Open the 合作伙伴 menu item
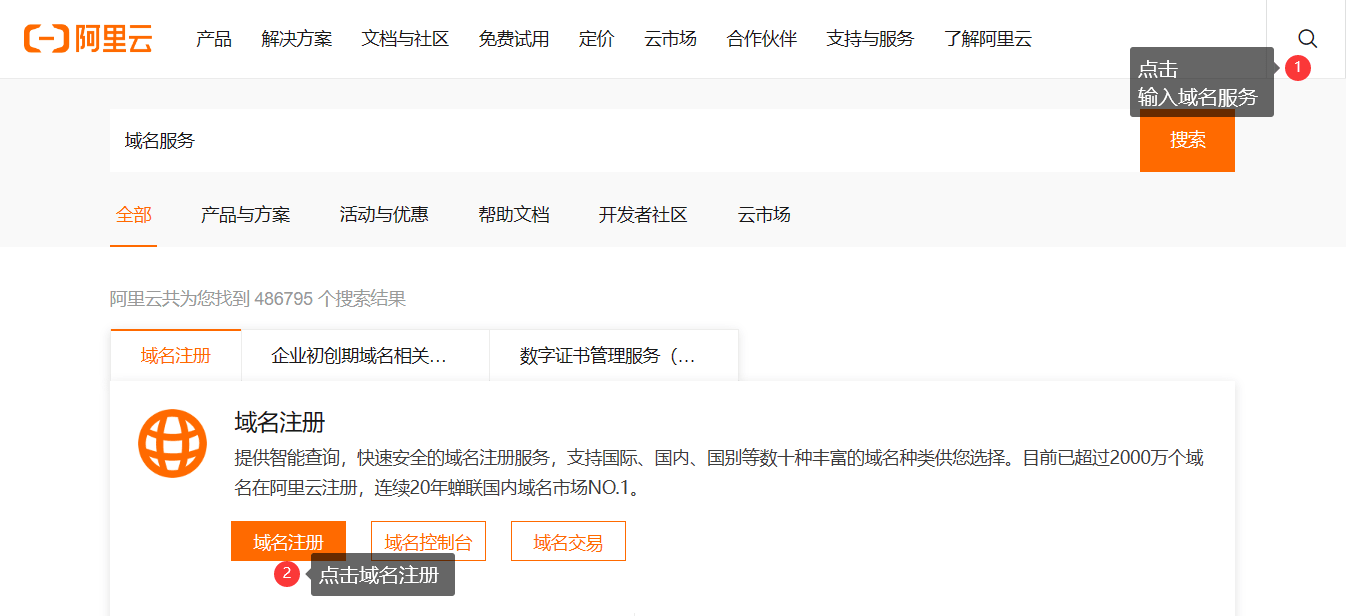This screenshot has height=616, width=1346. [x=761, y=39]
